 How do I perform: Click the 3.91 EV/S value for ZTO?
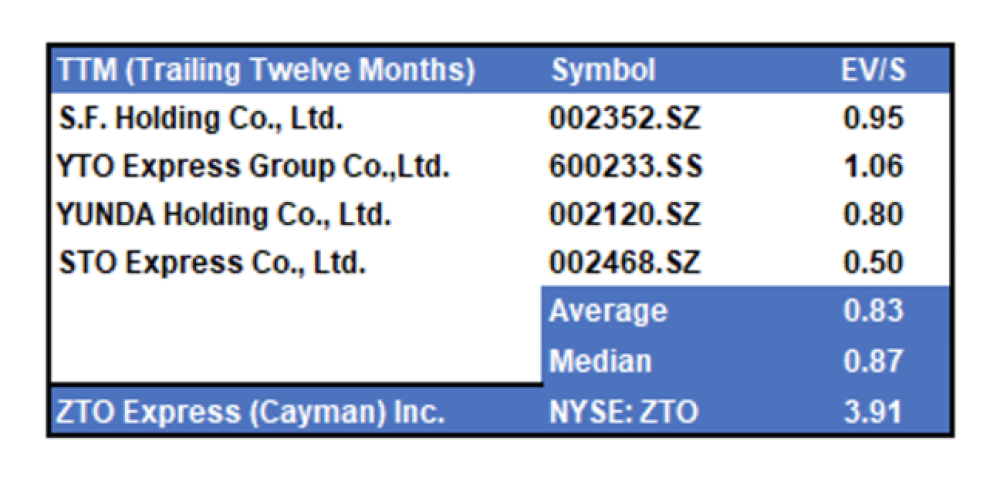tap(873, 412)
